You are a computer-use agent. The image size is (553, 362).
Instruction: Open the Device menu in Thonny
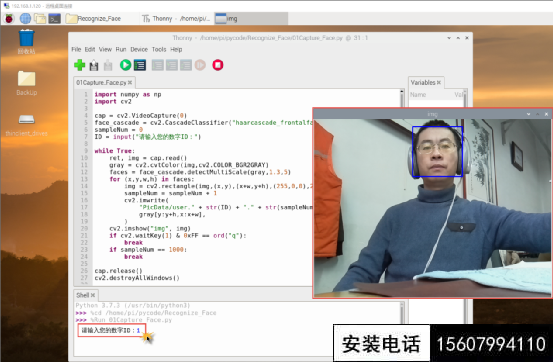(139, 49)
